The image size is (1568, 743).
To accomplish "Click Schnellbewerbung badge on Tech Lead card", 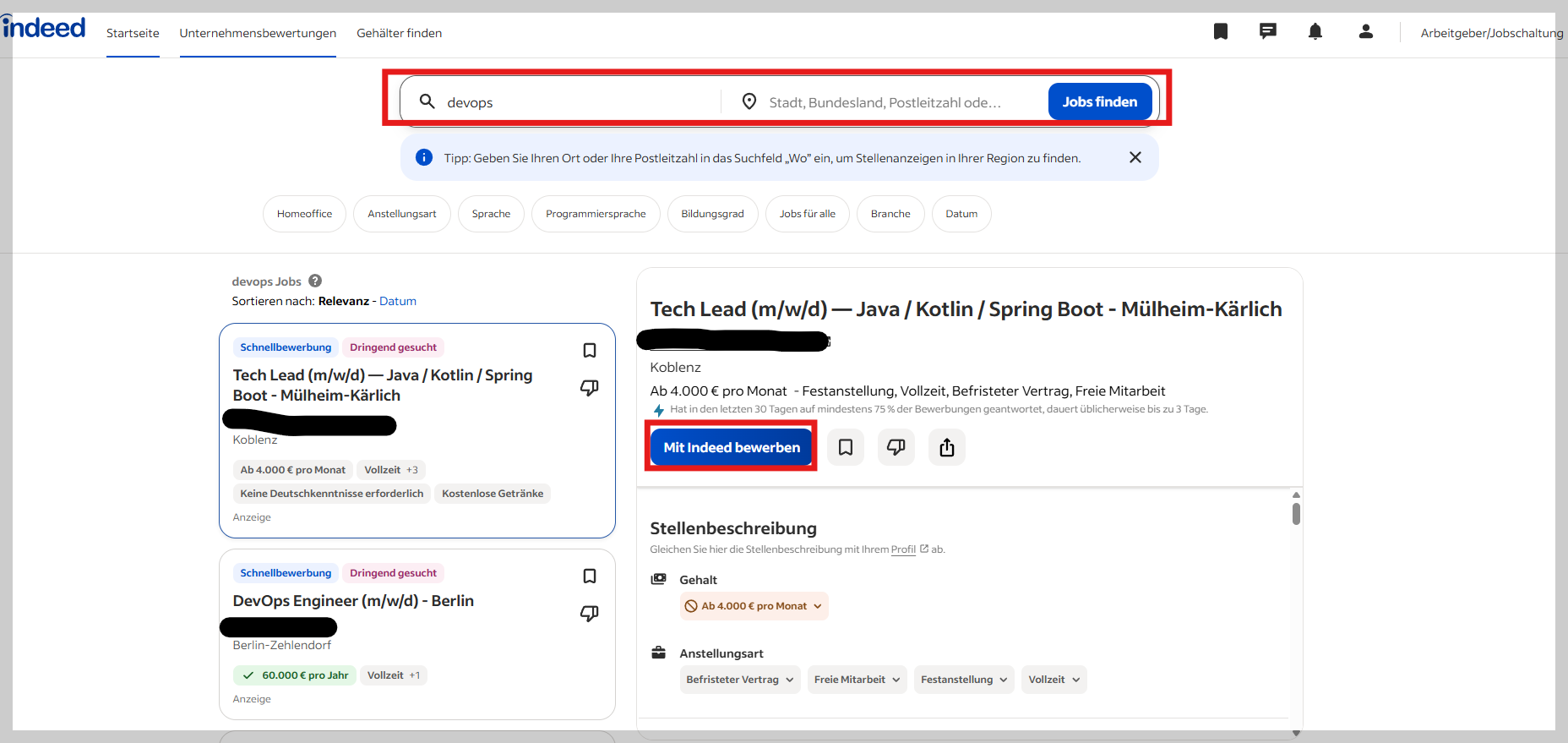I will coord(286,347).
